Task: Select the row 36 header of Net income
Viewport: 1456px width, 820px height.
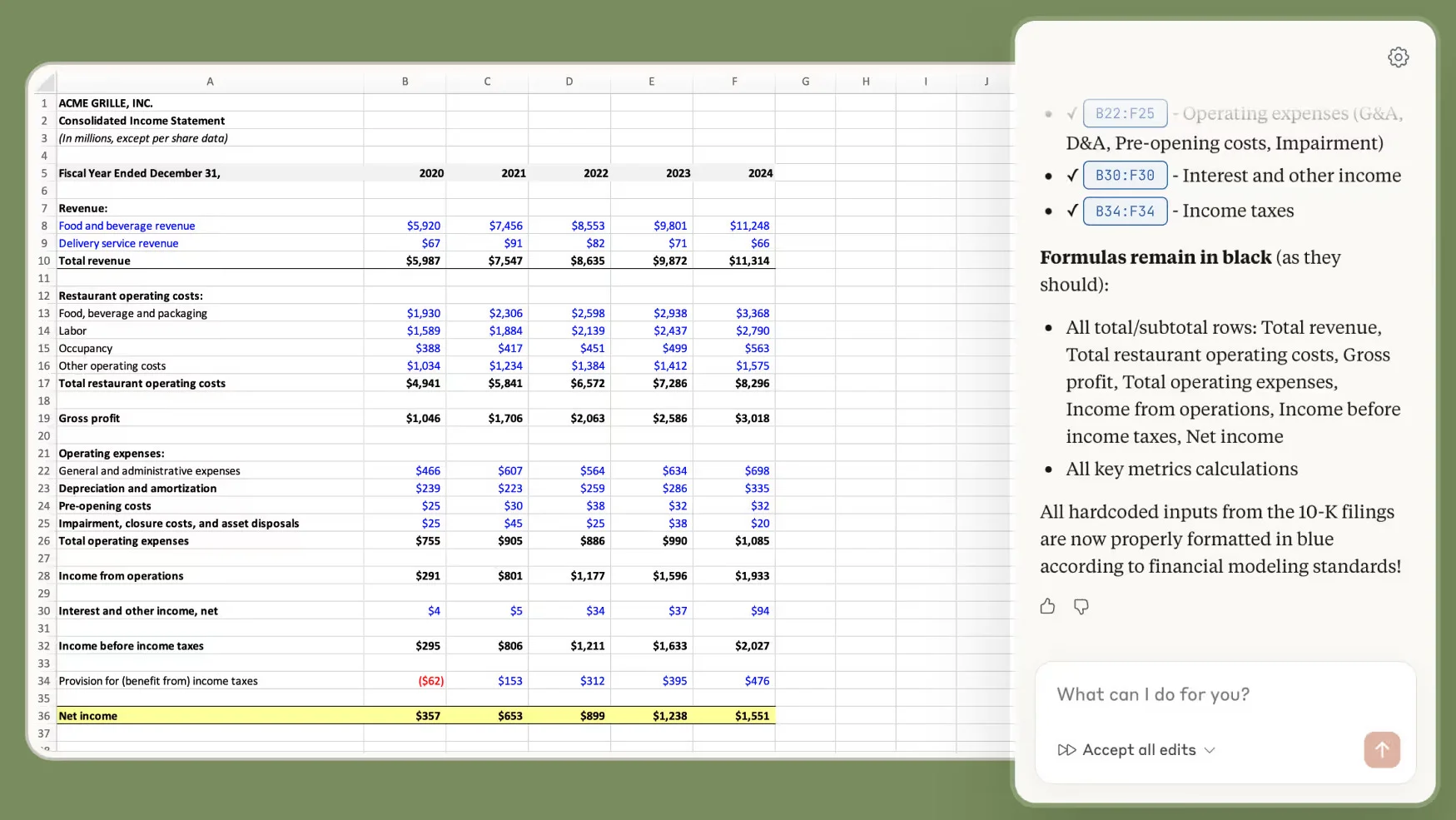Action: tap(43, 715)
